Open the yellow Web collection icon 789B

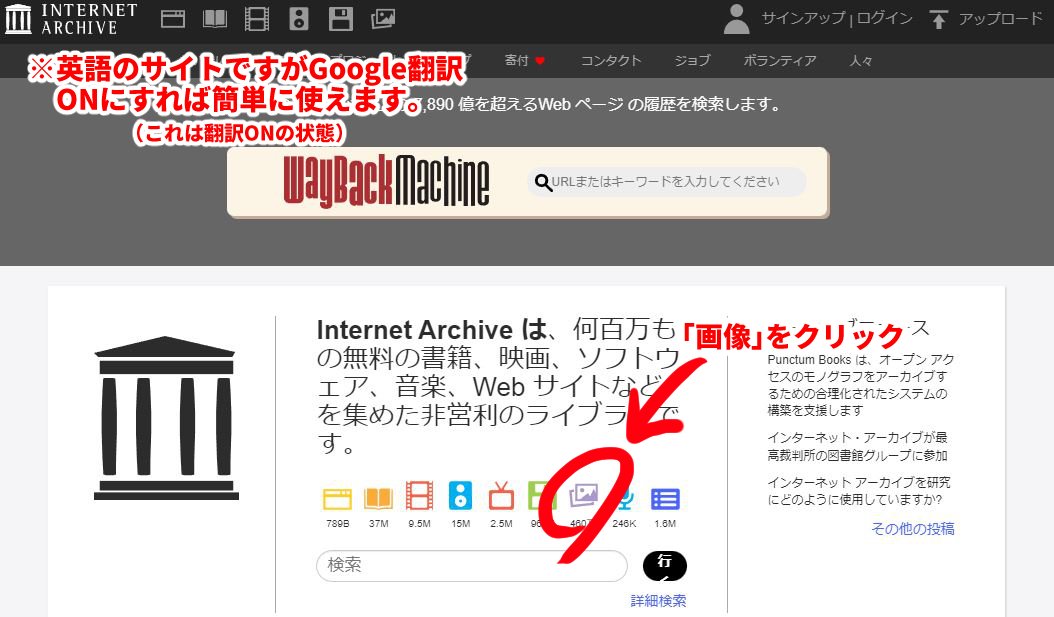(x=337, y=498)
